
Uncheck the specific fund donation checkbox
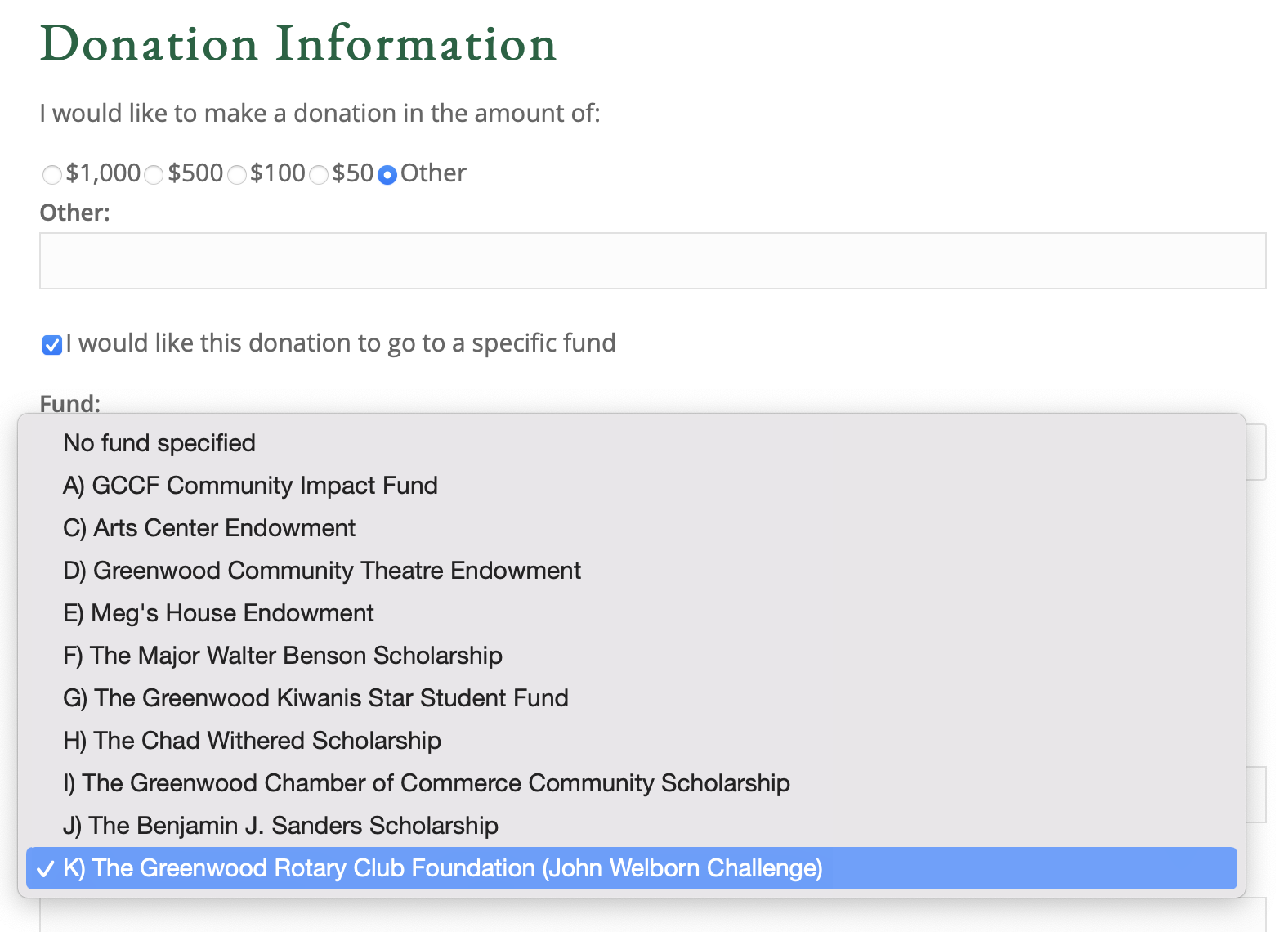[x=52, y=345]
